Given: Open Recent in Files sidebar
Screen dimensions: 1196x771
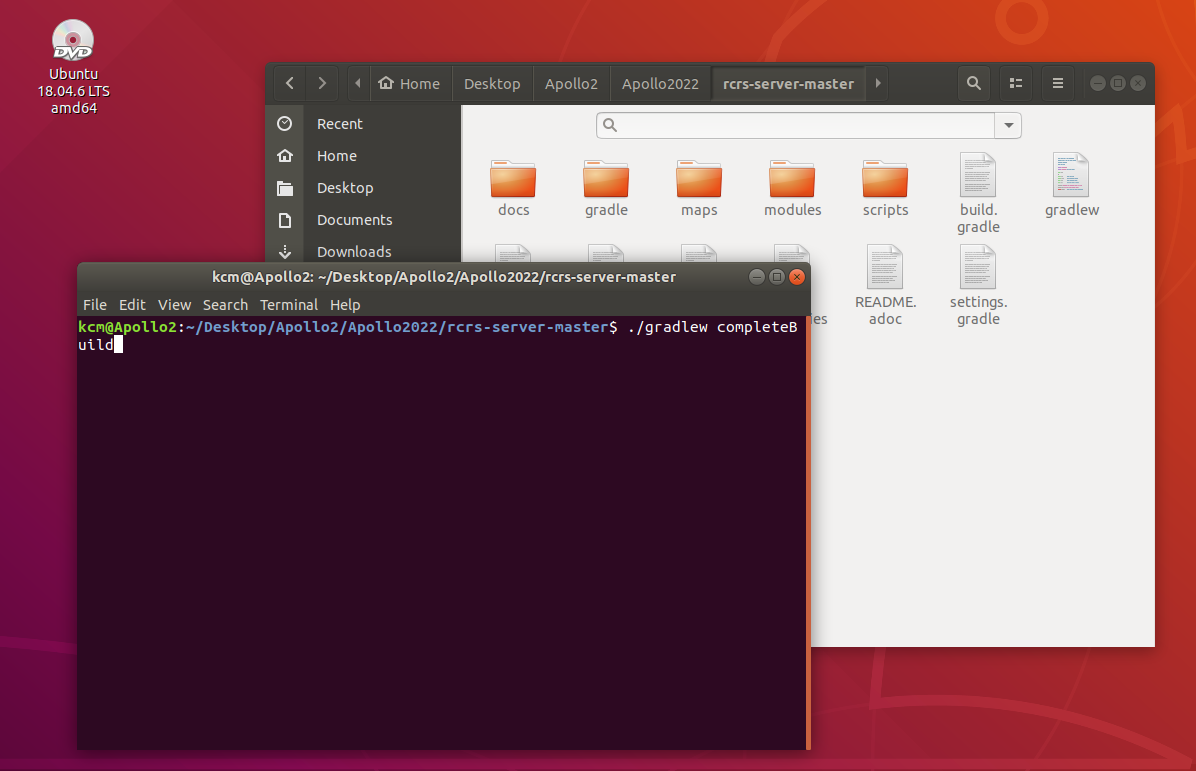Looking at the screenshot, I should [363, 124].
